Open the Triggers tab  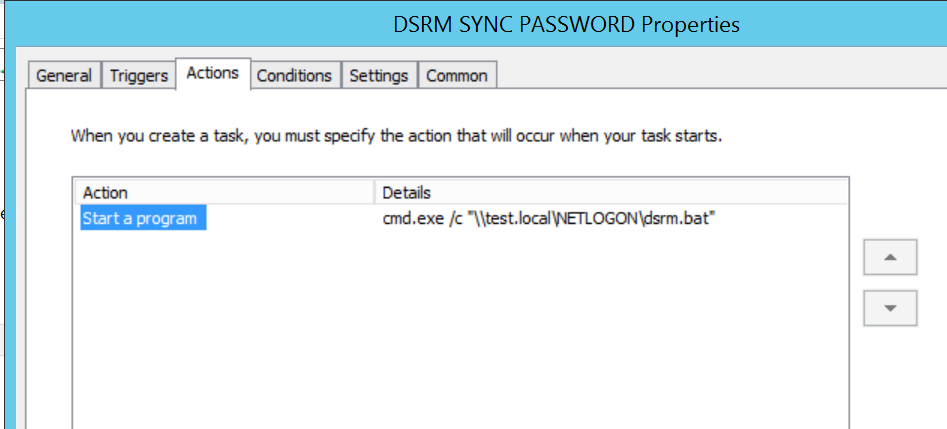(x=138, y=76)
